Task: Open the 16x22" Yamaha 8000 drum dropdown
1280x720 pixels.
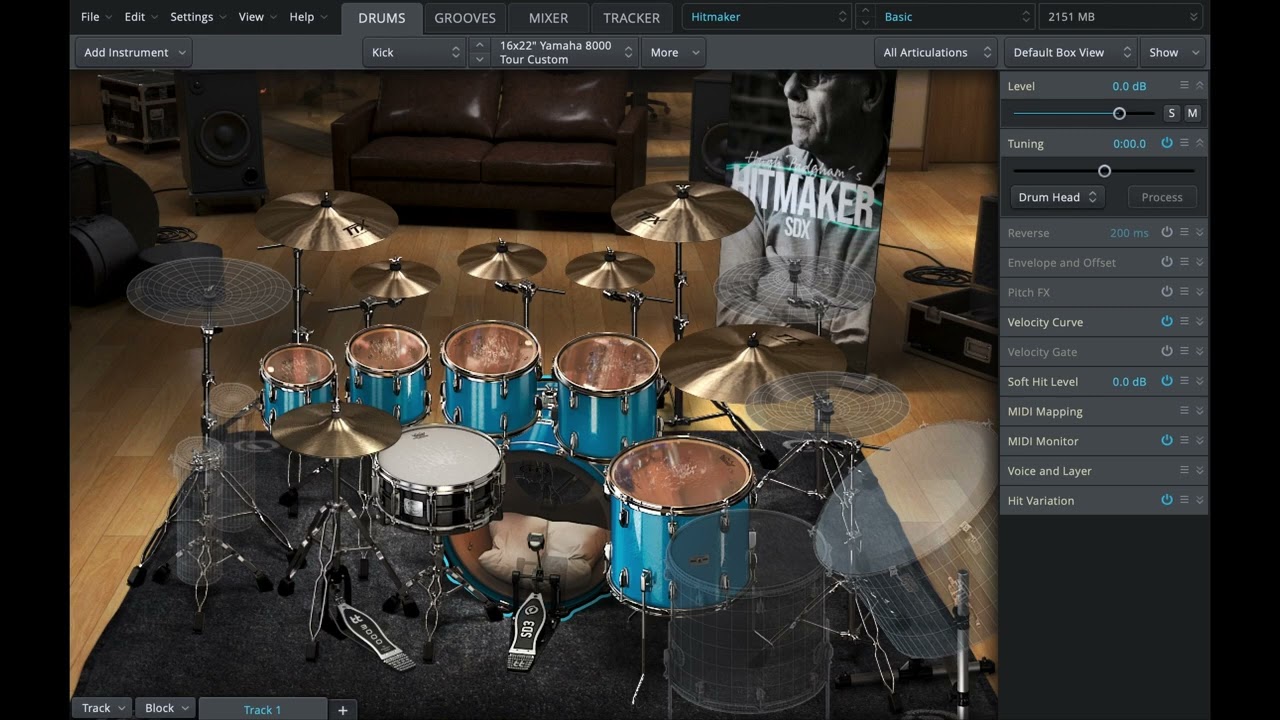Action: tap(565, 52)
